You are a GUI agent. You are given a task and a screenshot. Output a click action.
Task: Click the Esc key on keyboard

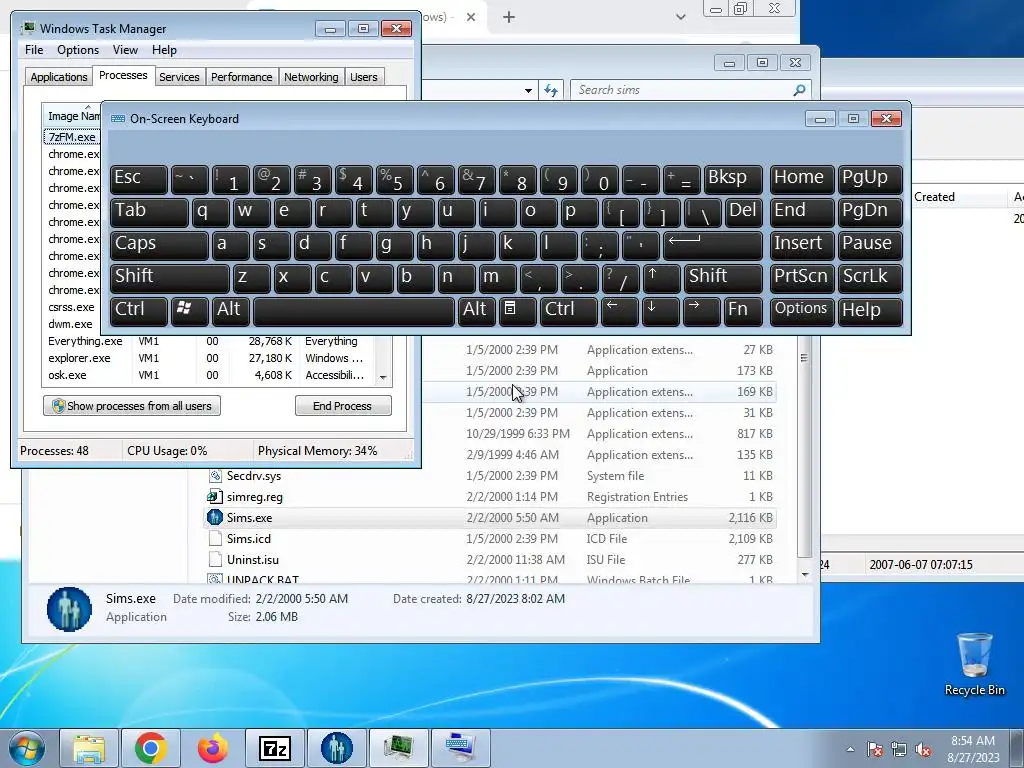(x=138, y=179)
